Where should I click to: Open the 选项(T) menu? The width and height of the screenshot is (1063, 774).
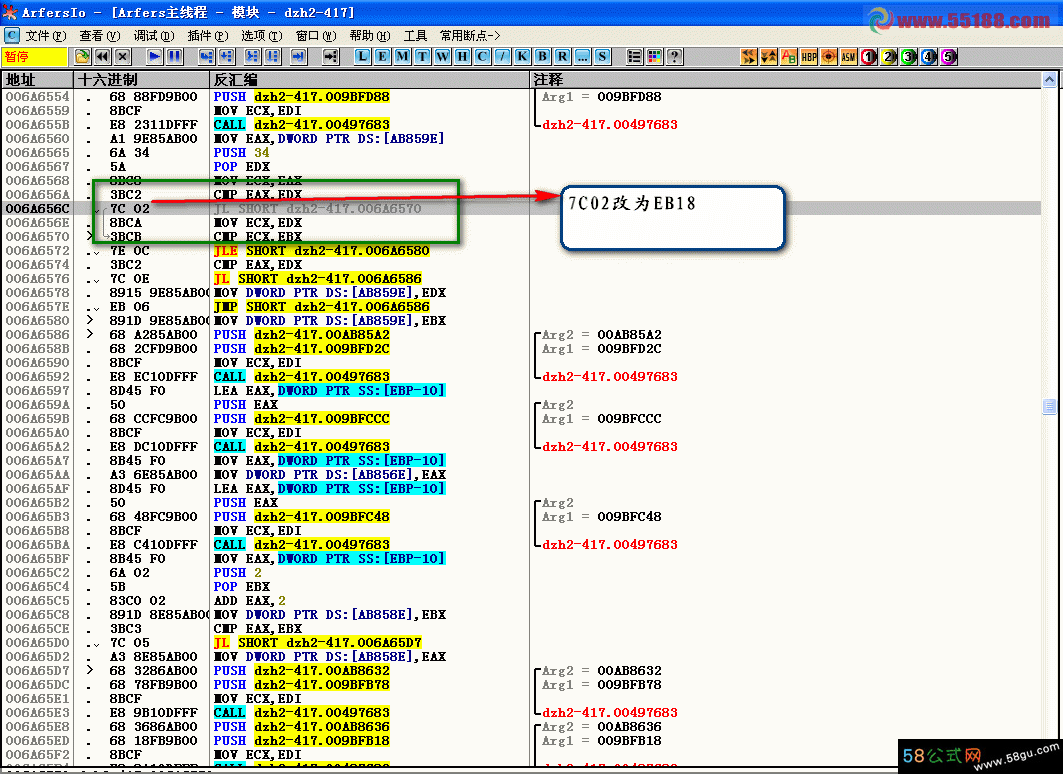pyautogui.click(x=262, y=35)
